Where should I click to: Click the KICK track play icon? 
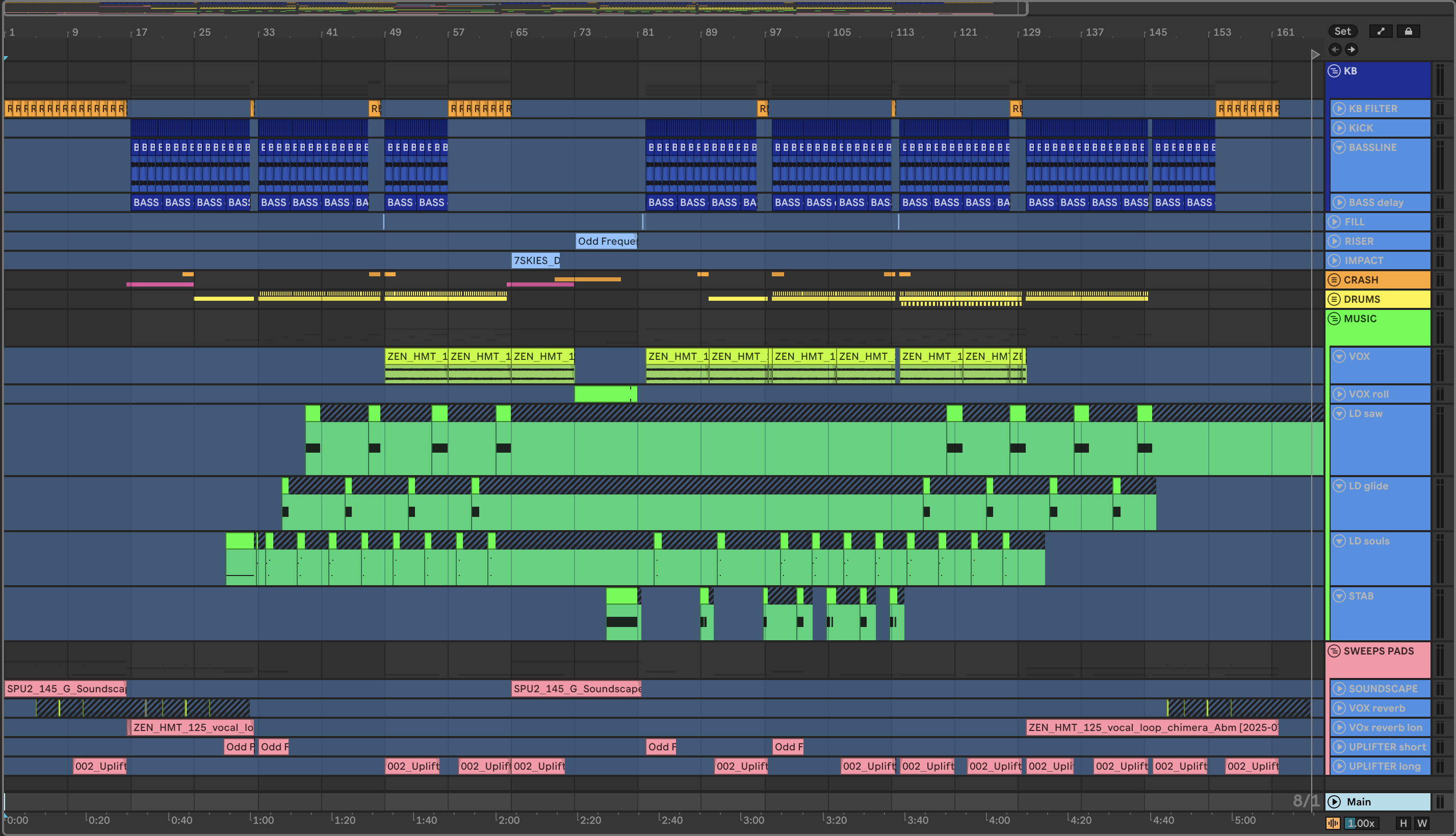[x=1339, y=127]
